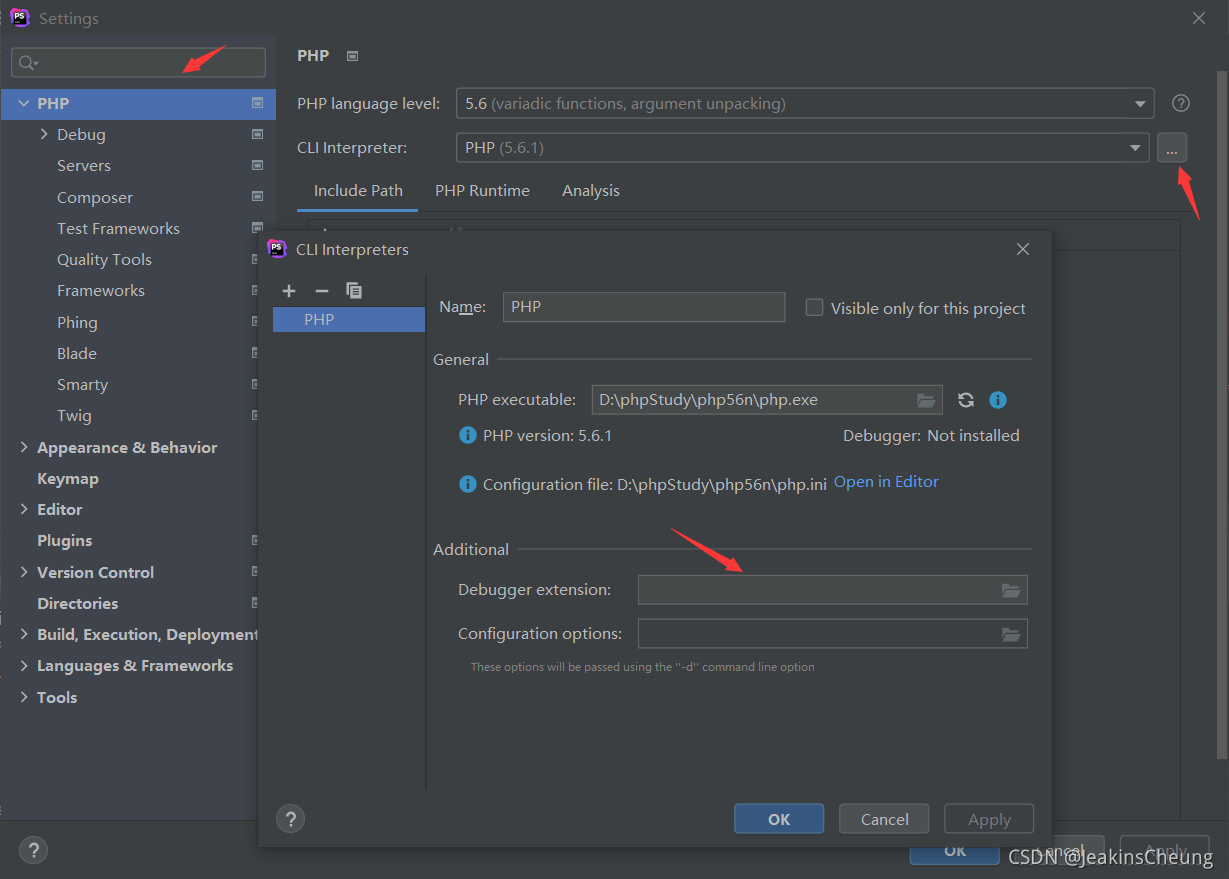
Task: Open the Directories settings
Action: [77, 603]
